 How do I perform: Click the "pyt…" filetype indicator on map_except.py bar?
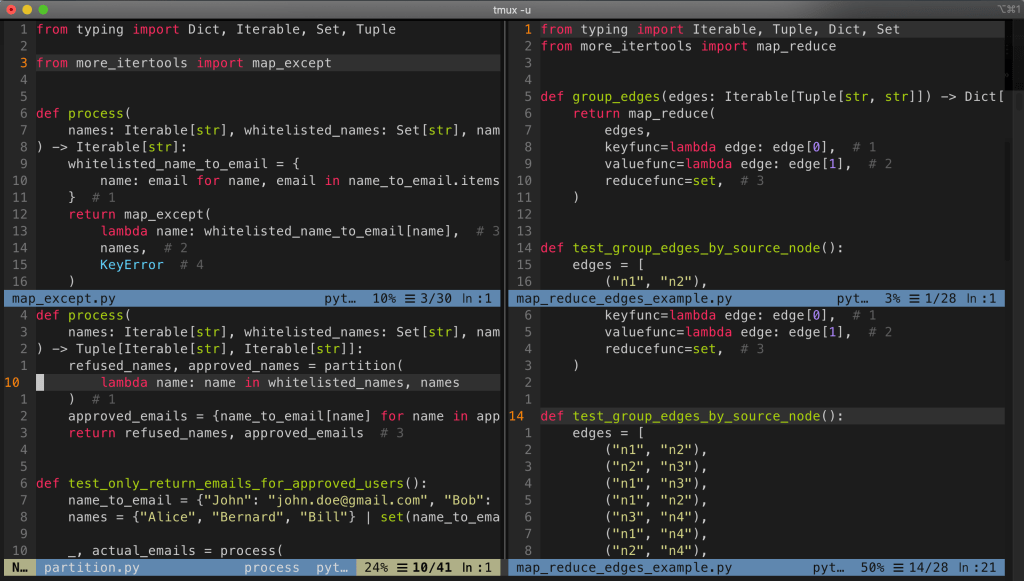click(340, 297)
